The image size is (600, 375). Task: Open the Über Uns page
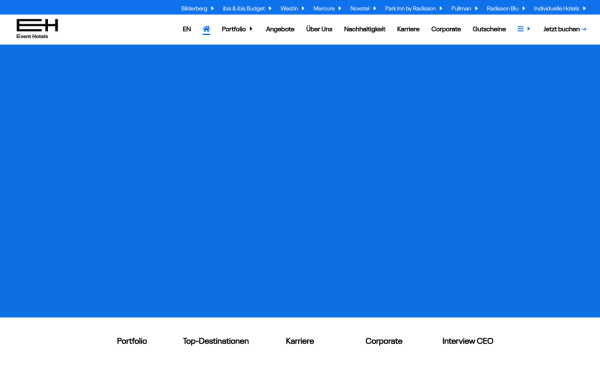319,29
